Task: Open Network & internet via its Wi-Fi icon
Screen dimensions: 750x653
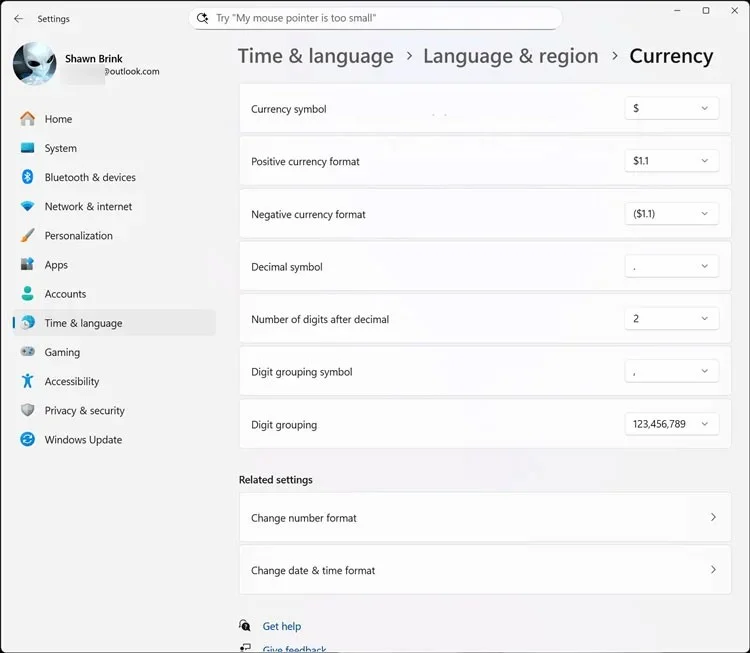Action: (27, 207)
